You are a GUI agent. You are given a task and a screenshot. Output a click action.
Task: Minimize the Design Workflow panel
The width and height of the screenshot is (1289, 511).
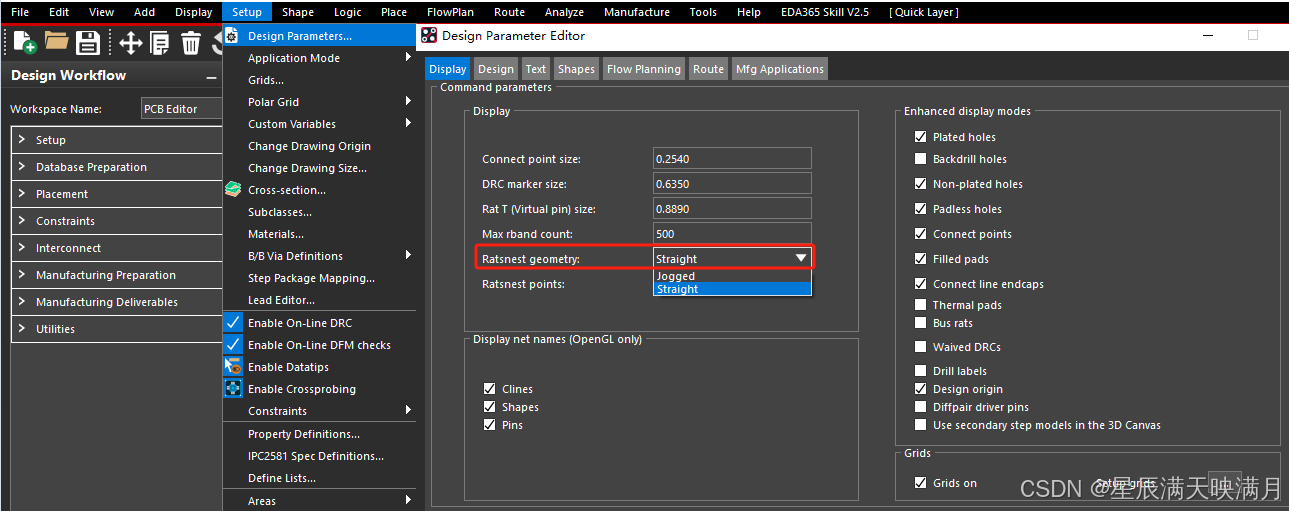(211, 76)
